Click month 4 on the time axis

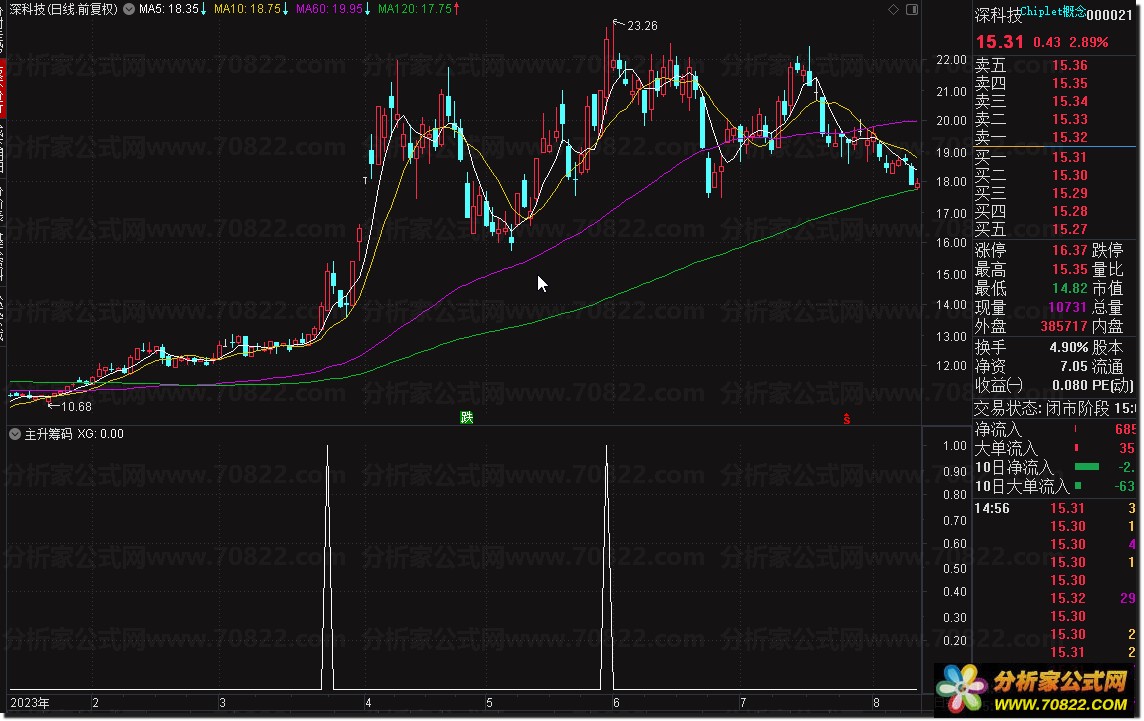click(x=368, y=703)
